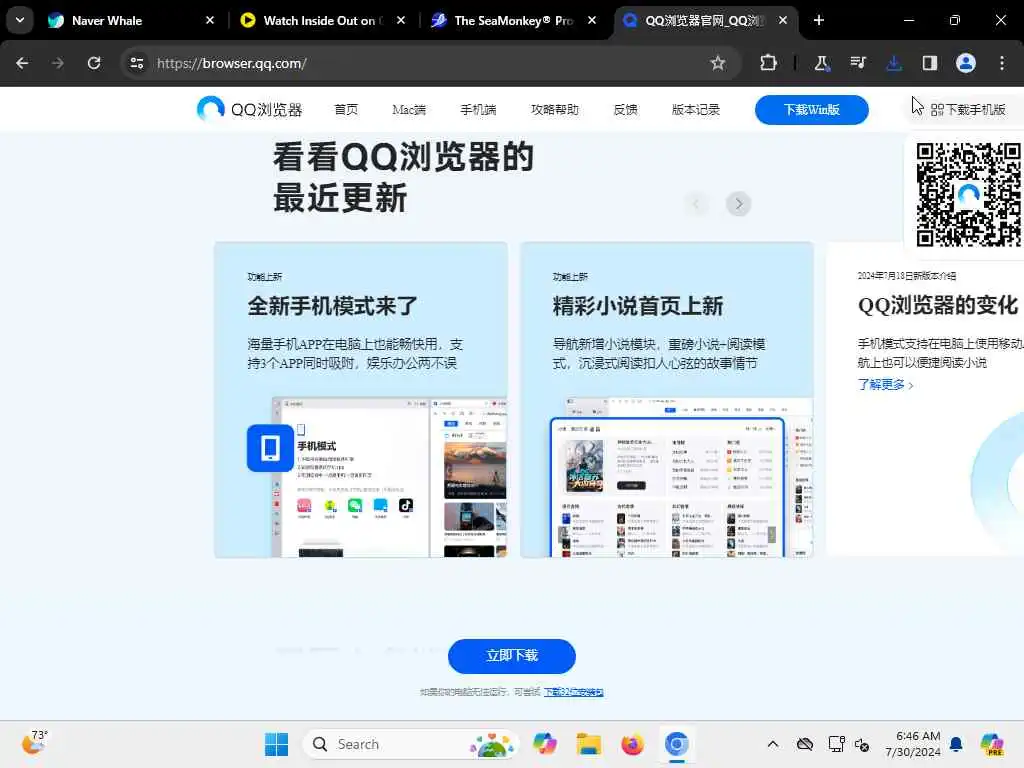
Task: Click the QQ浏览器 logo
Action: point(249,109)
